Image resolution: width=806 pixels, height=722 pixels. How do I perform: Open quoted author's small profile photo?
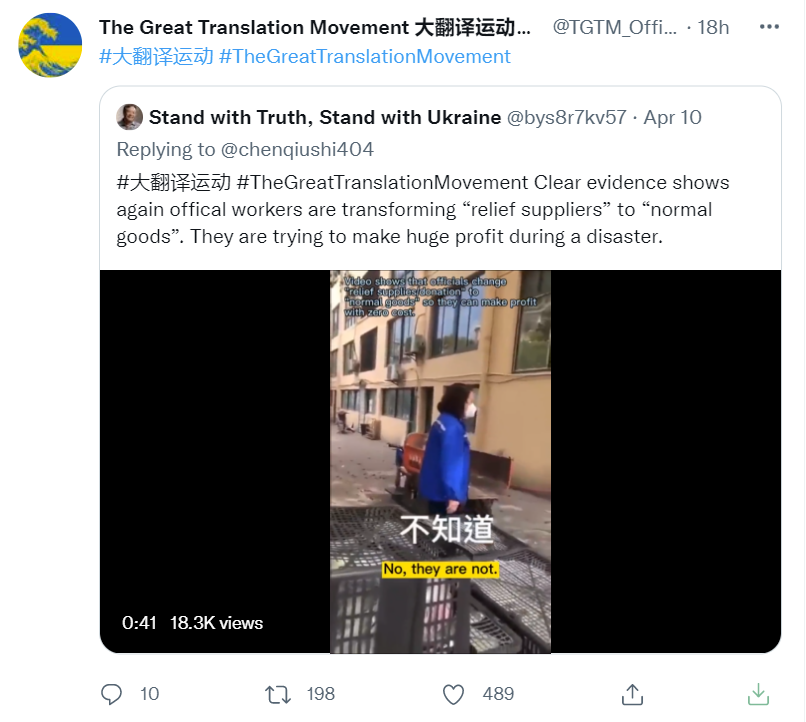(x=130, y=117)
